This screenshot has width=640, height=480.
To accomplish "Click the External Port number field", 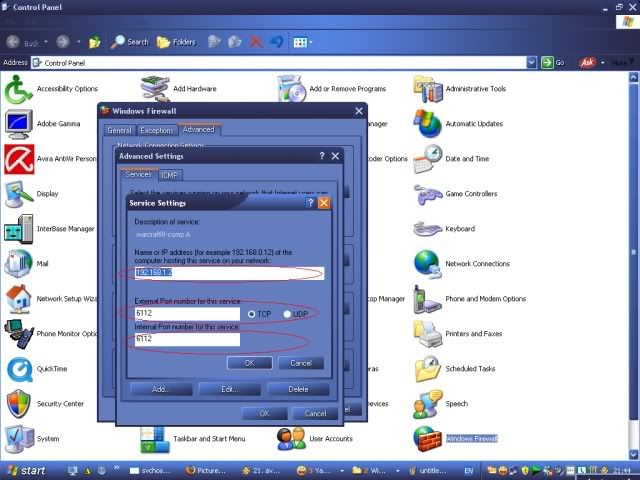I will pos(187,313).
